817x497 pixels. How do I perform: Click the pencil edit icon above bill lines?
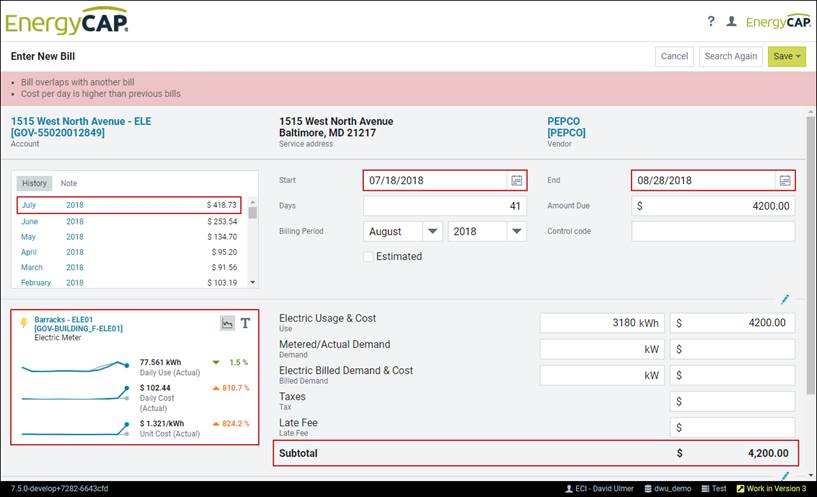point(785,299)
